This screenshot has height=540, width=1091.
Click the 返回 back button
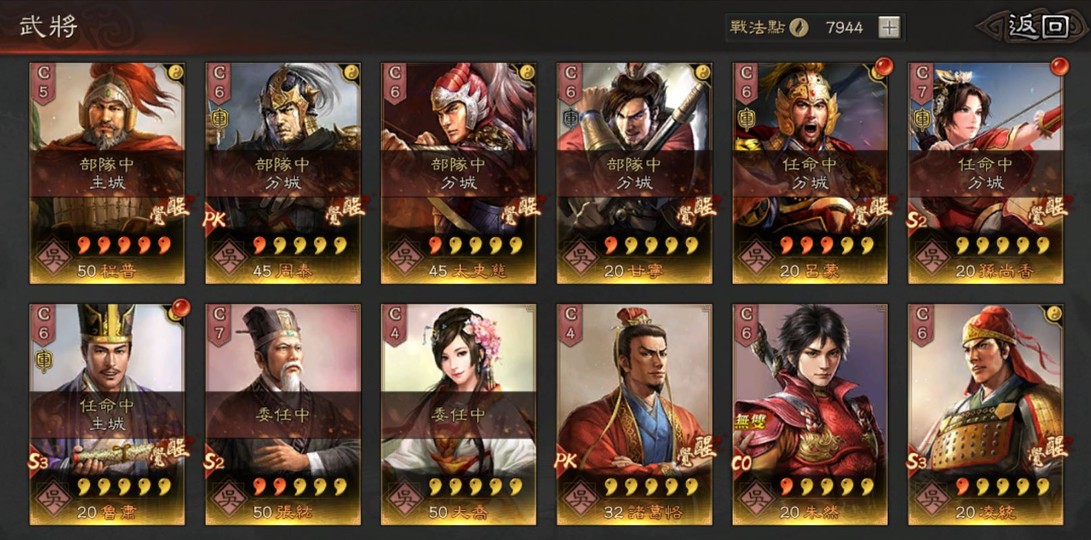pos(1038,27)
